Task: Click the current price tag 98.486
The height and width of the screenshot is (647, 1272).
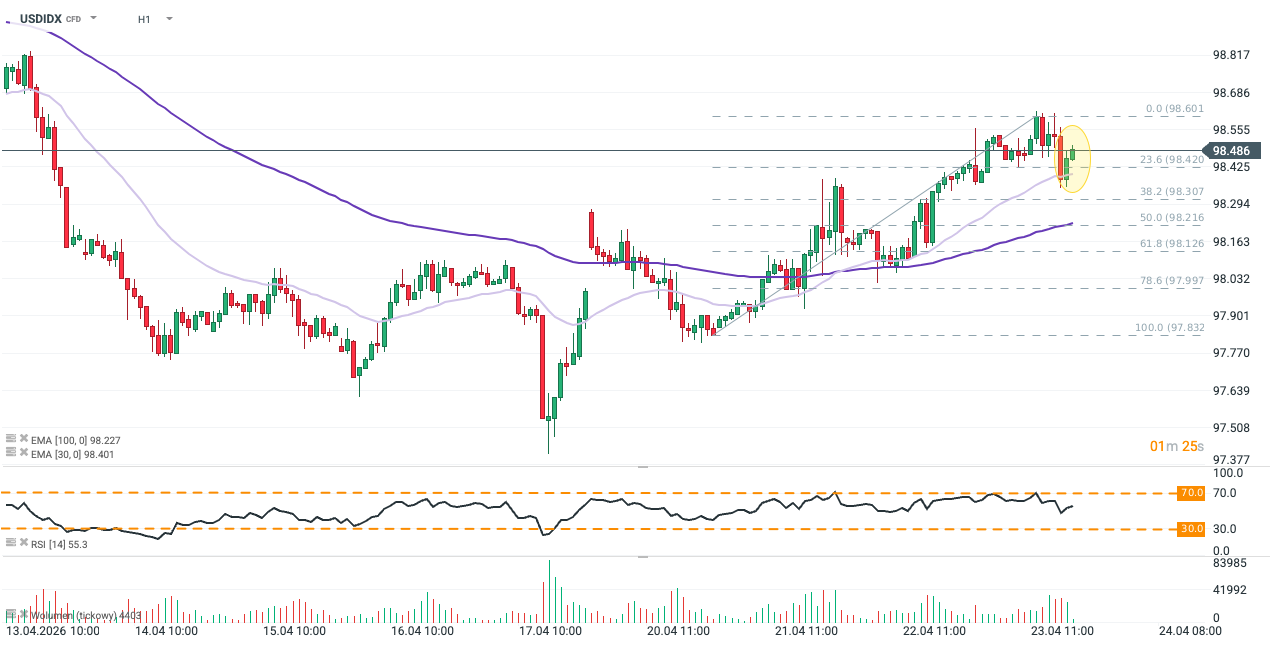Action: [x=1233, y=151]
